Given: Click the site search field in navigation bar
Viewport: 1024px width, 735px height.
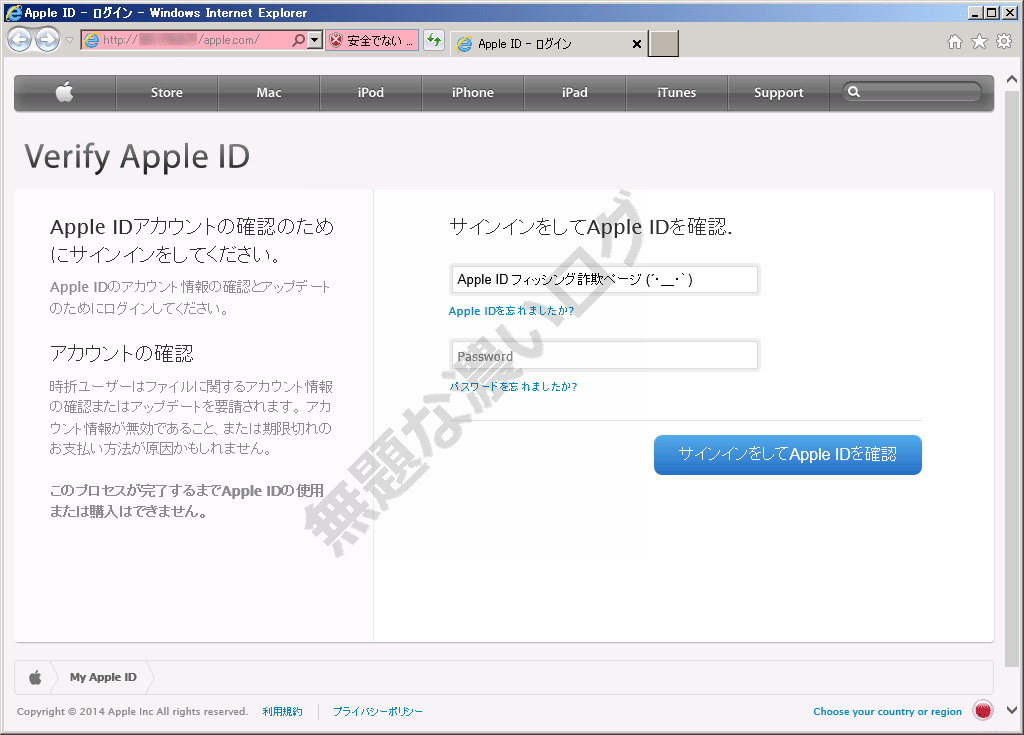Looking at the screenshot, I should coord(912,92).
